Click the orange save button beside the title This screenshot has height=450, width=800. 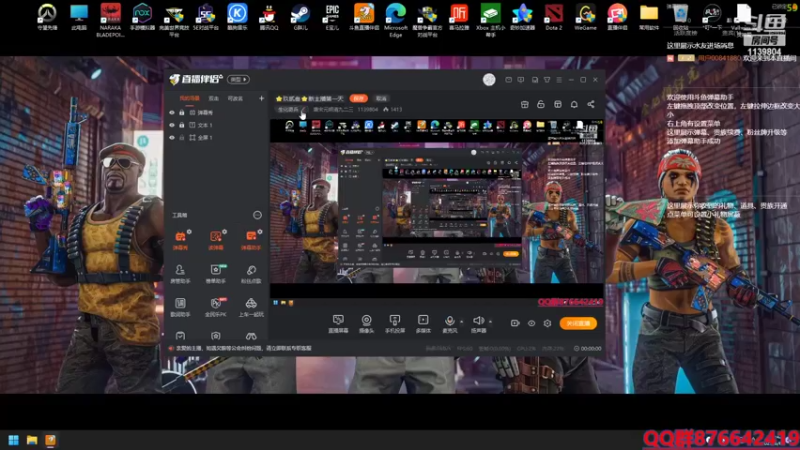pos(359,98)
